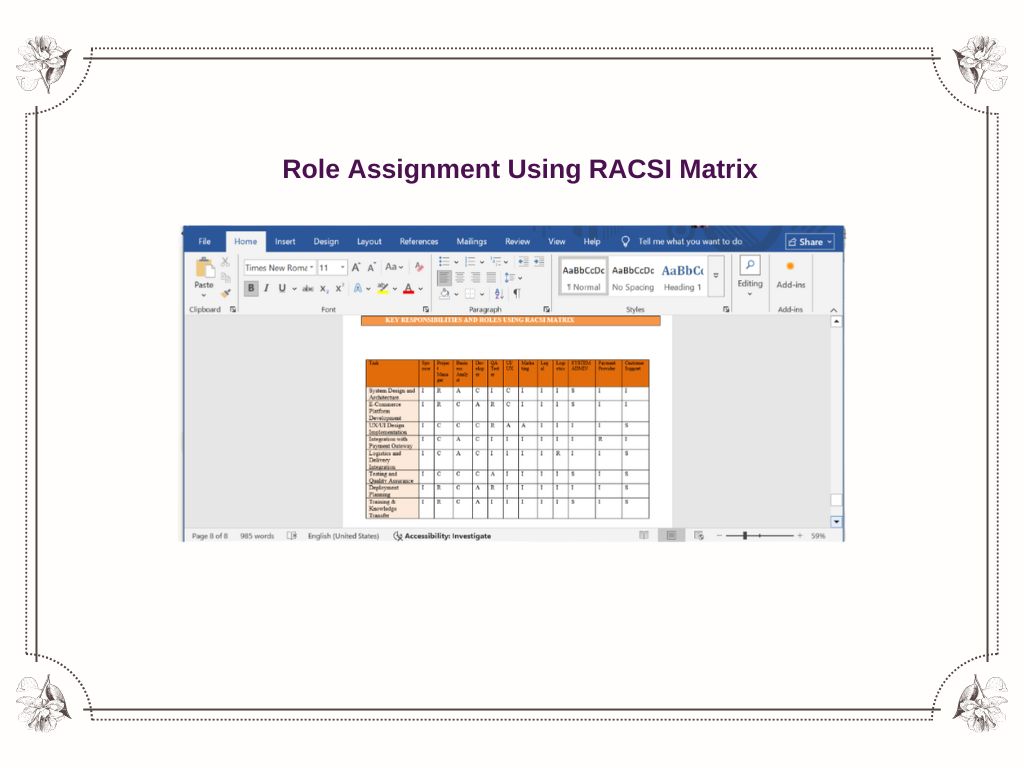Clear all formatting eraser icon
The height and width of the screenshot is (768, 1024).
tap(419, 267)
